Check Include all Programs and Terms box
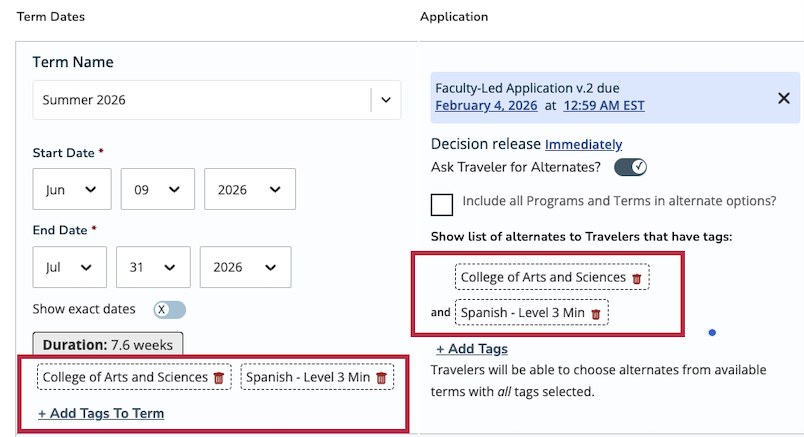The image size is (804, 437). click(x=442, y=204)
